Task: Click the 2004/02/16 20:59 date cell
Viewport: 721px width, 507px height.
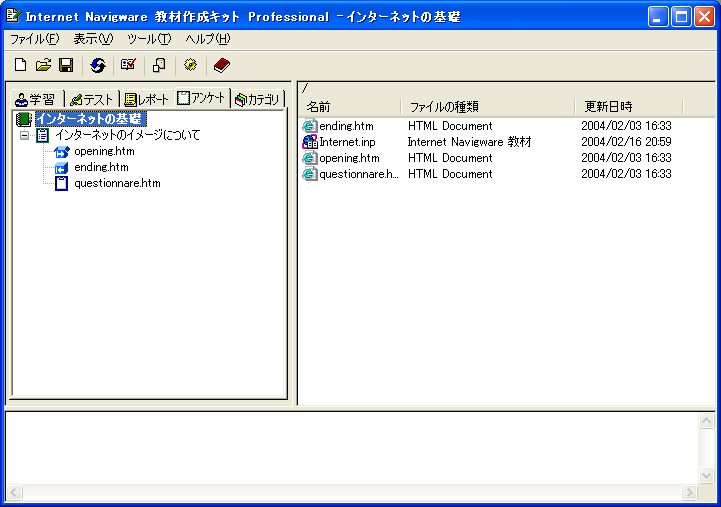Action: tap(626, 142)
